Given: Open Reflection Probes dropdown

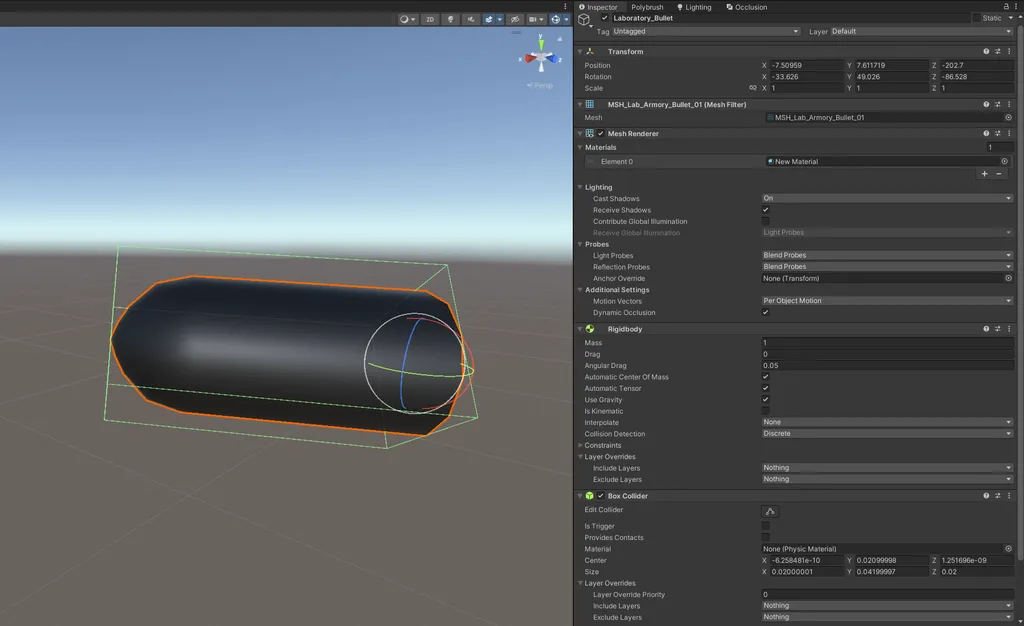Looking at the screenshot, I should point(887,266).
